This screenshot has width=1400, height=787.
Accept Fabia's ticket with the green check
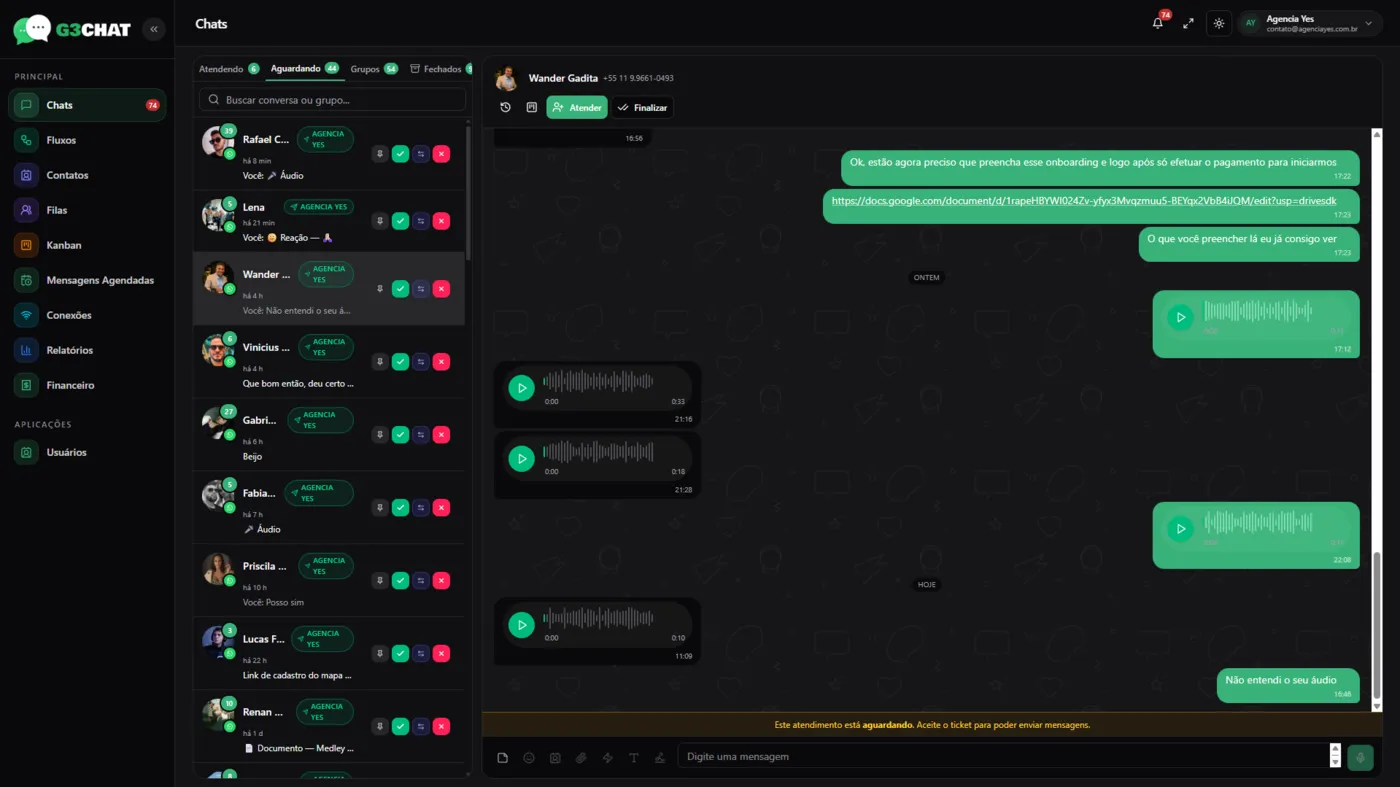400,508
